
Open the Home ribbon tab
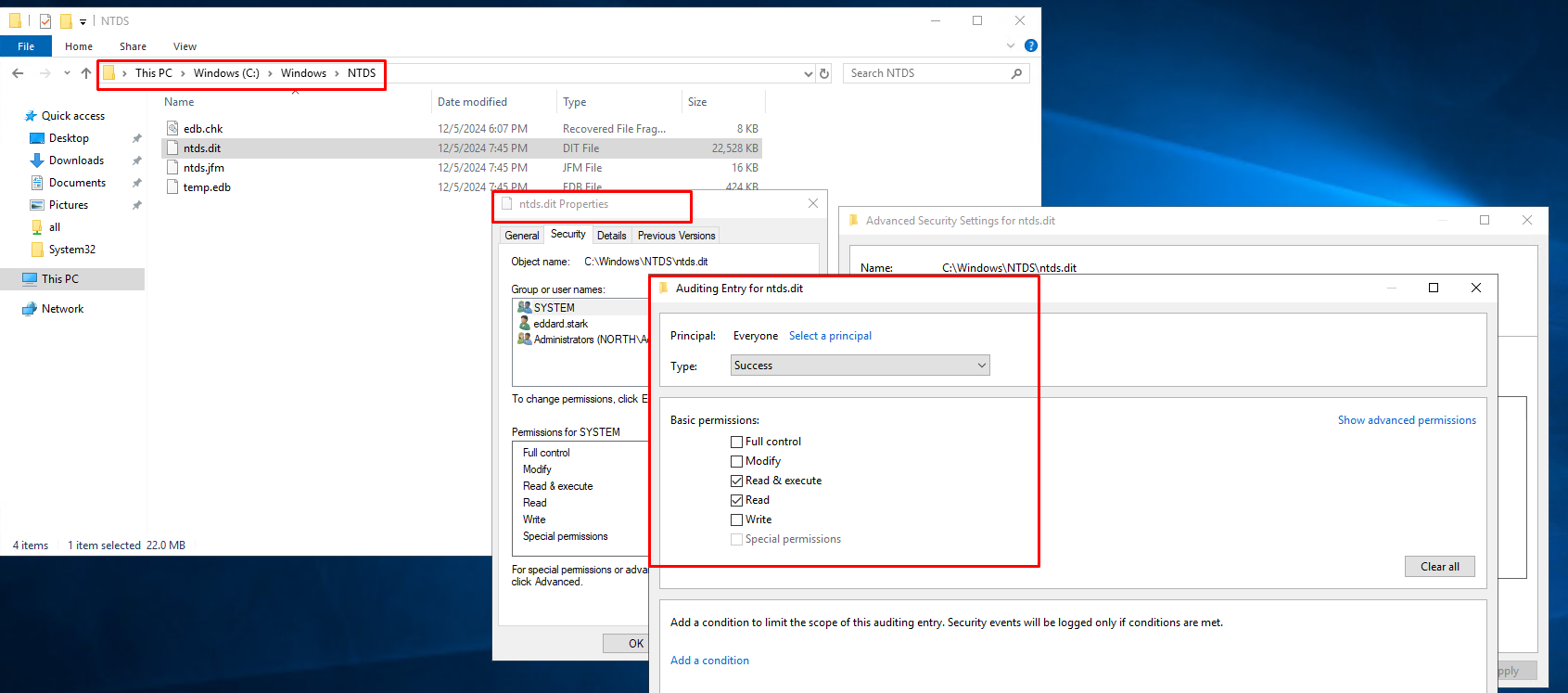coord(79,46)
